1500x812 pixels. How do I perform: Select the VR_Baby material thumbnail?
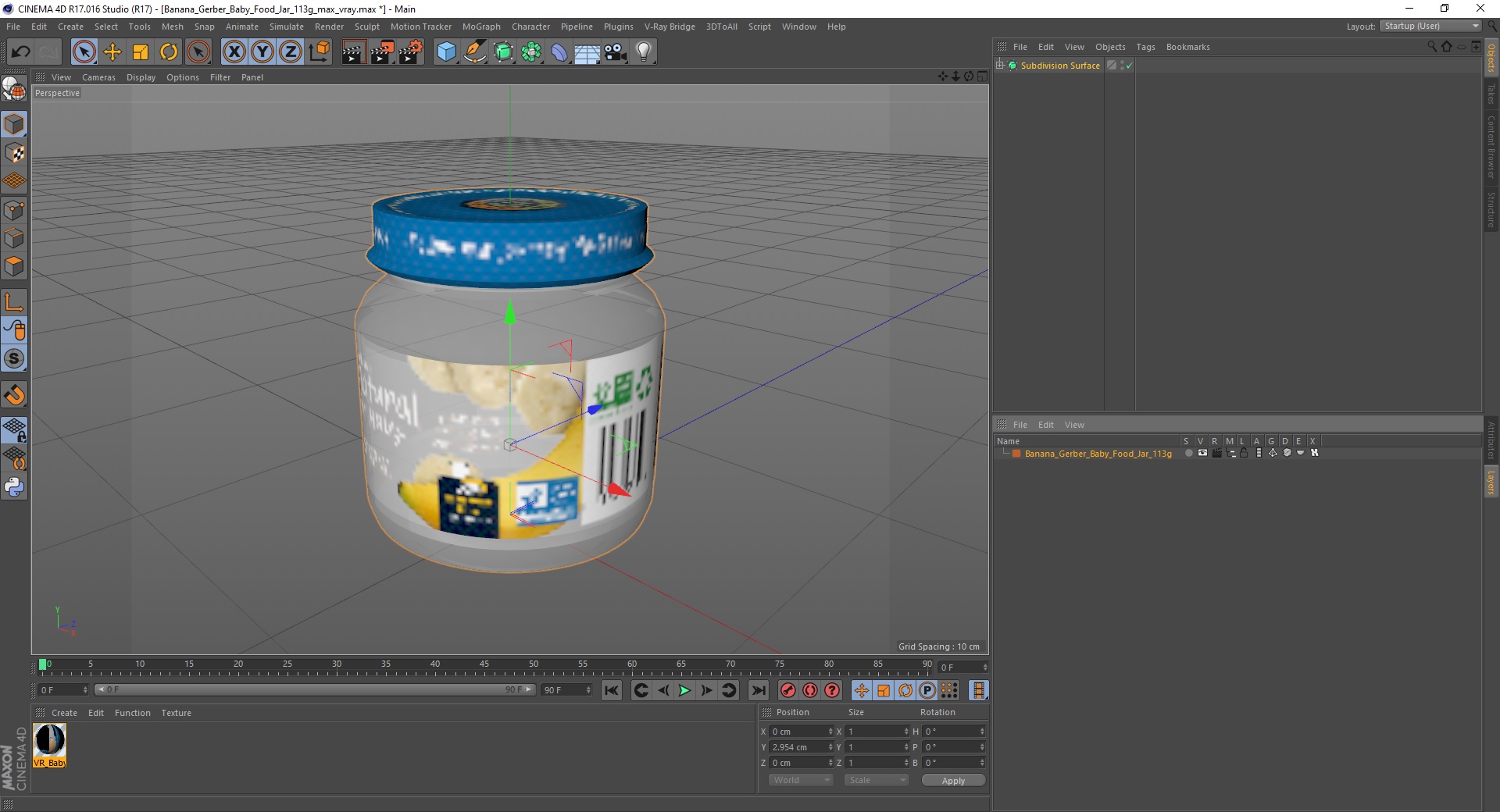coord(49,745)
